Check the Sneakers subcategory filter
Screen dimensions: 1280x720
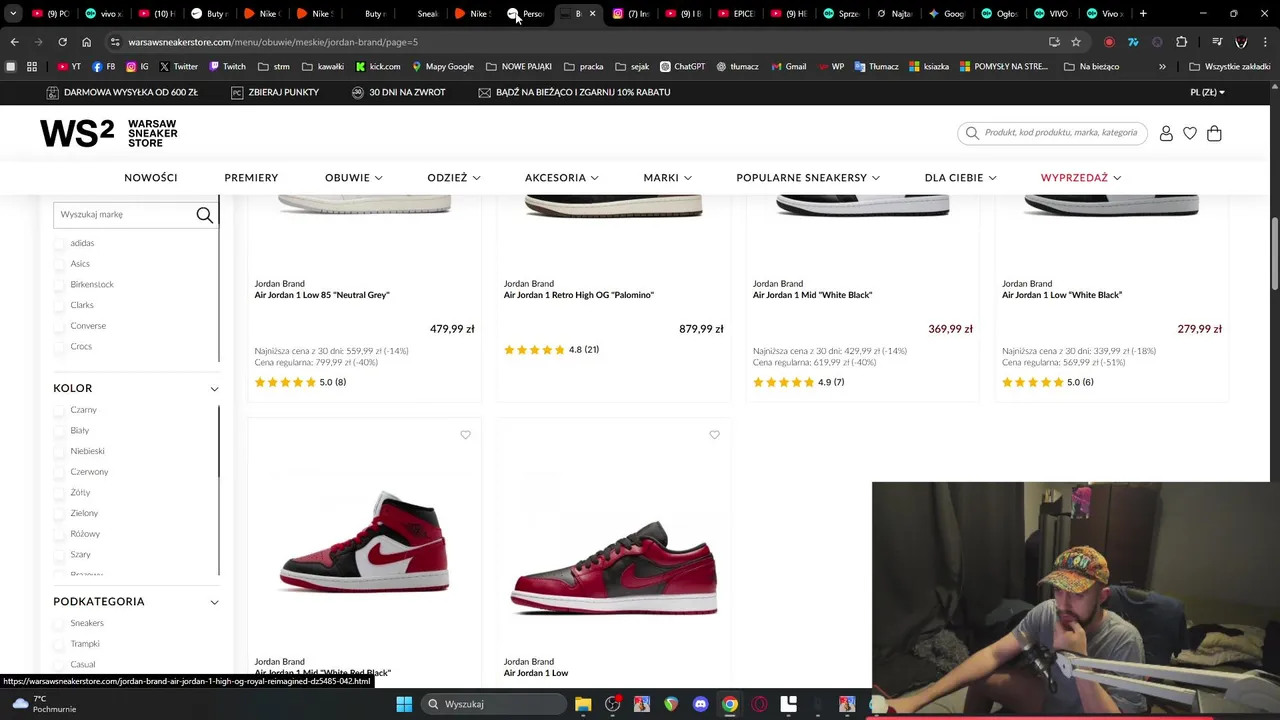tap(59, 623)
